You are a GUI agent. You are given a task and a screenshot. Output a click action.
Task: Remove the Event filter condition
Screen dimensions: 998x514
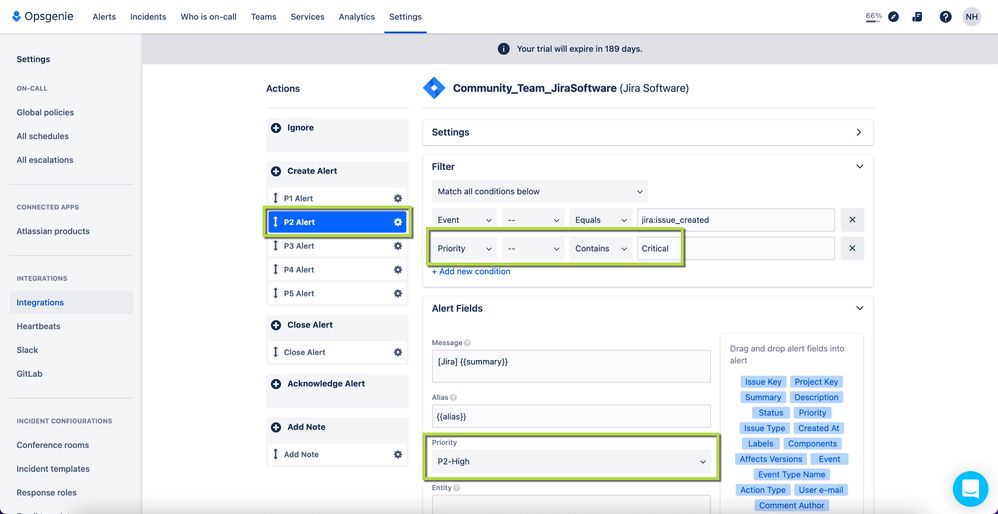852,220
